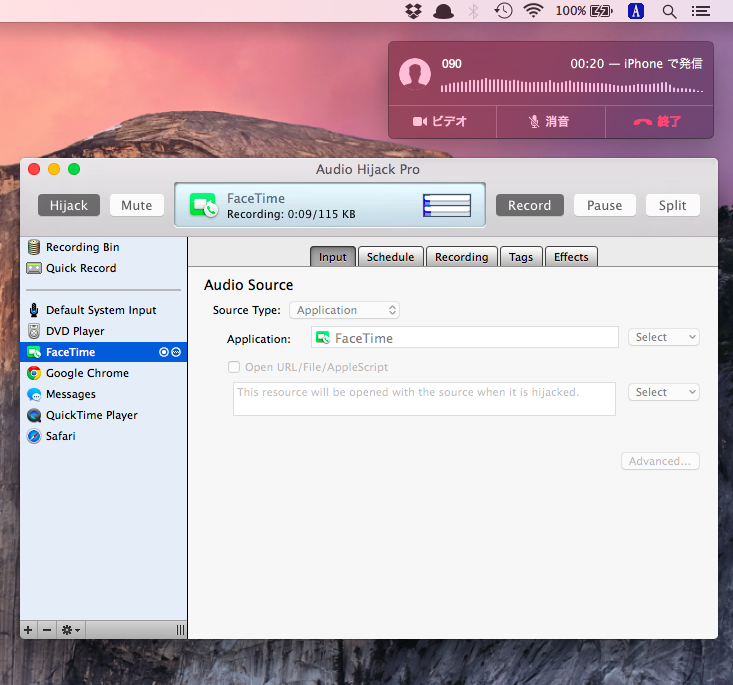Click the battery status indicator
The width and height of the screenshot is (733, 685).
(584, 11)
